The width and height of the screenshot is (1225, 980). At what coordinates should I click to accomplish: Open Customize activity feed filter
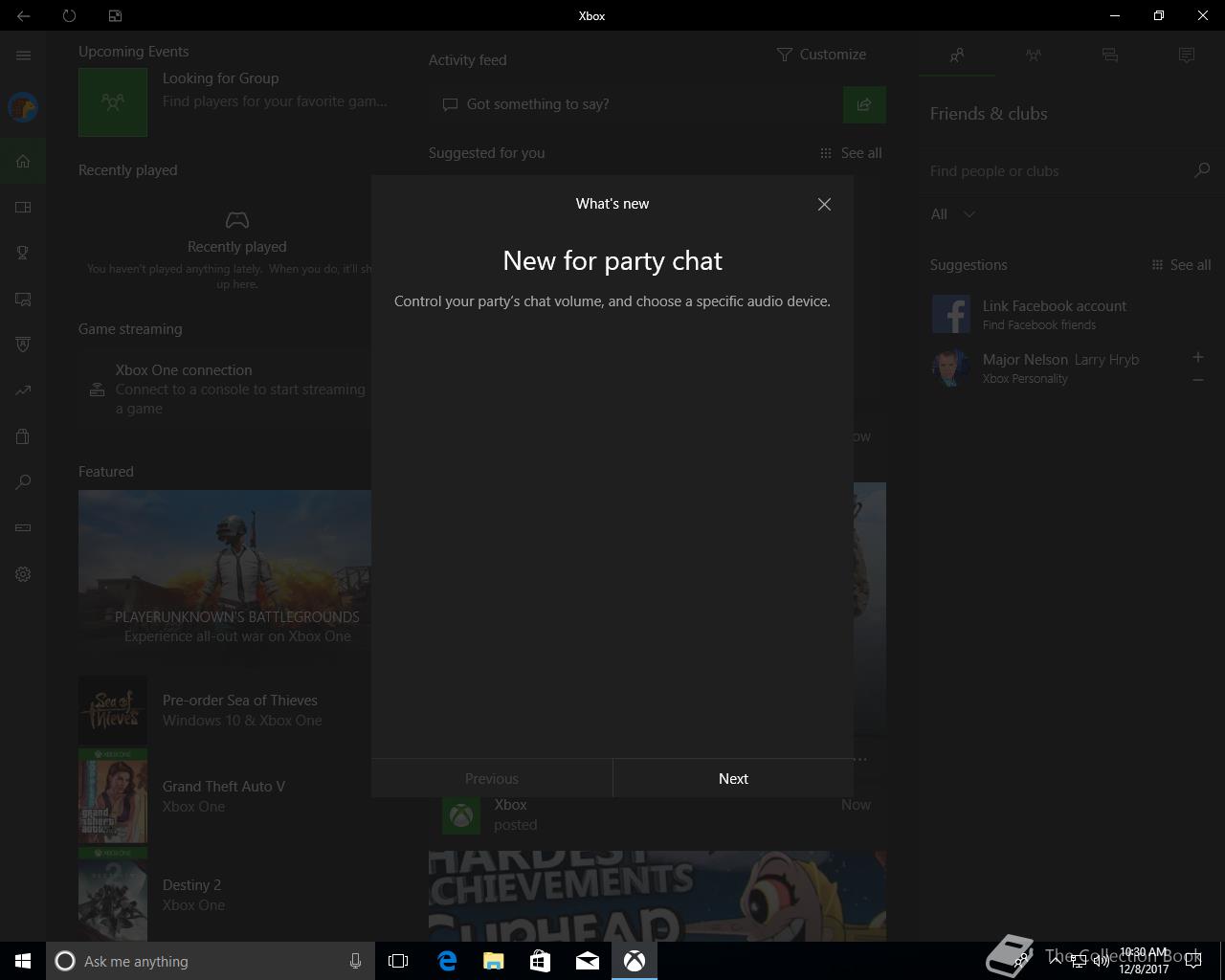point(821,55)
